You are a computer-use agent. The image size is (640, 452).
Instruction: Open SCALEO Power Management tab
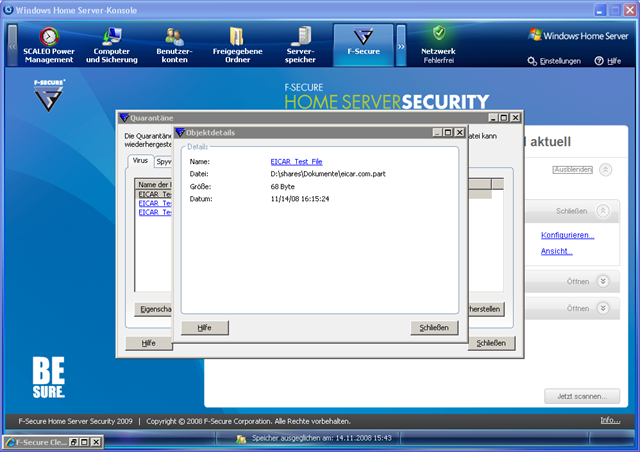pos(49,45)
